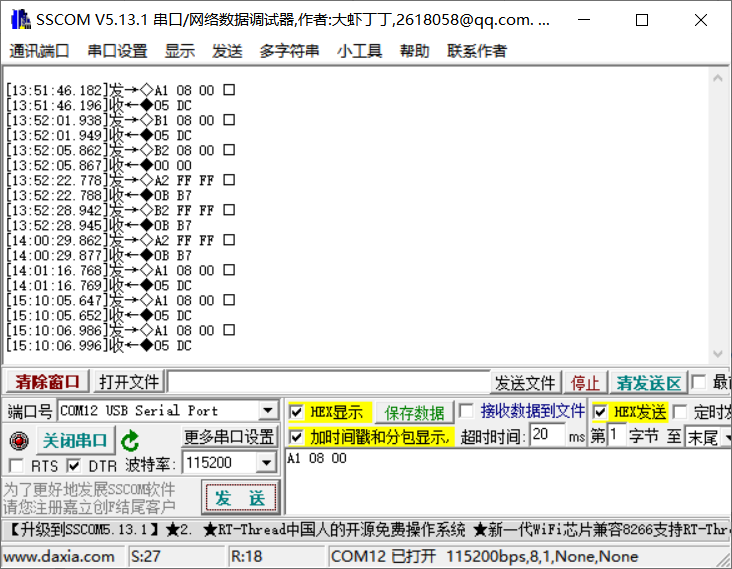Open the 多字符串 menu
The width and height of the screenshot is (732, 569).
coord(289,51)
